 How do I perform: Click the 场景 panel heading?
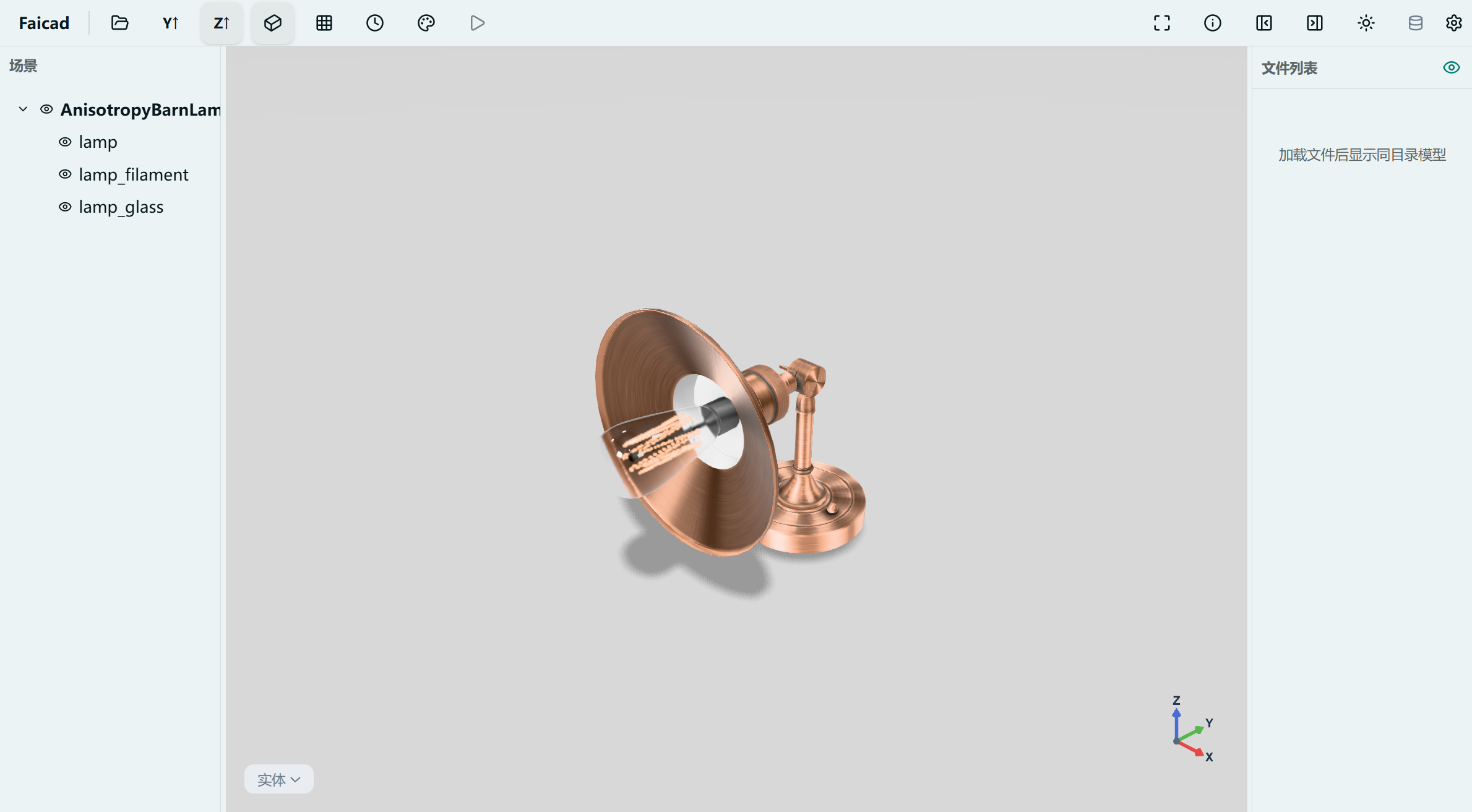(x=24, y=66)
